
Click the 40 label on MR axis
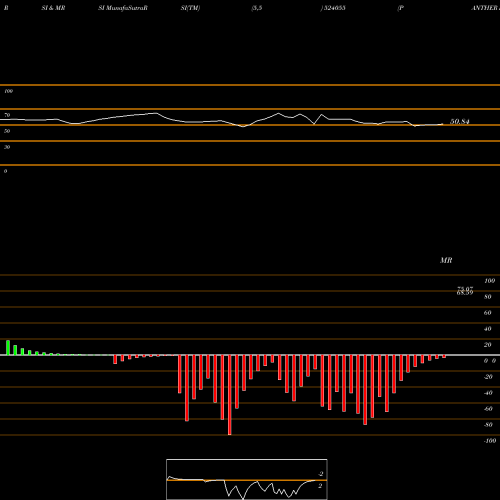(488, 329)
